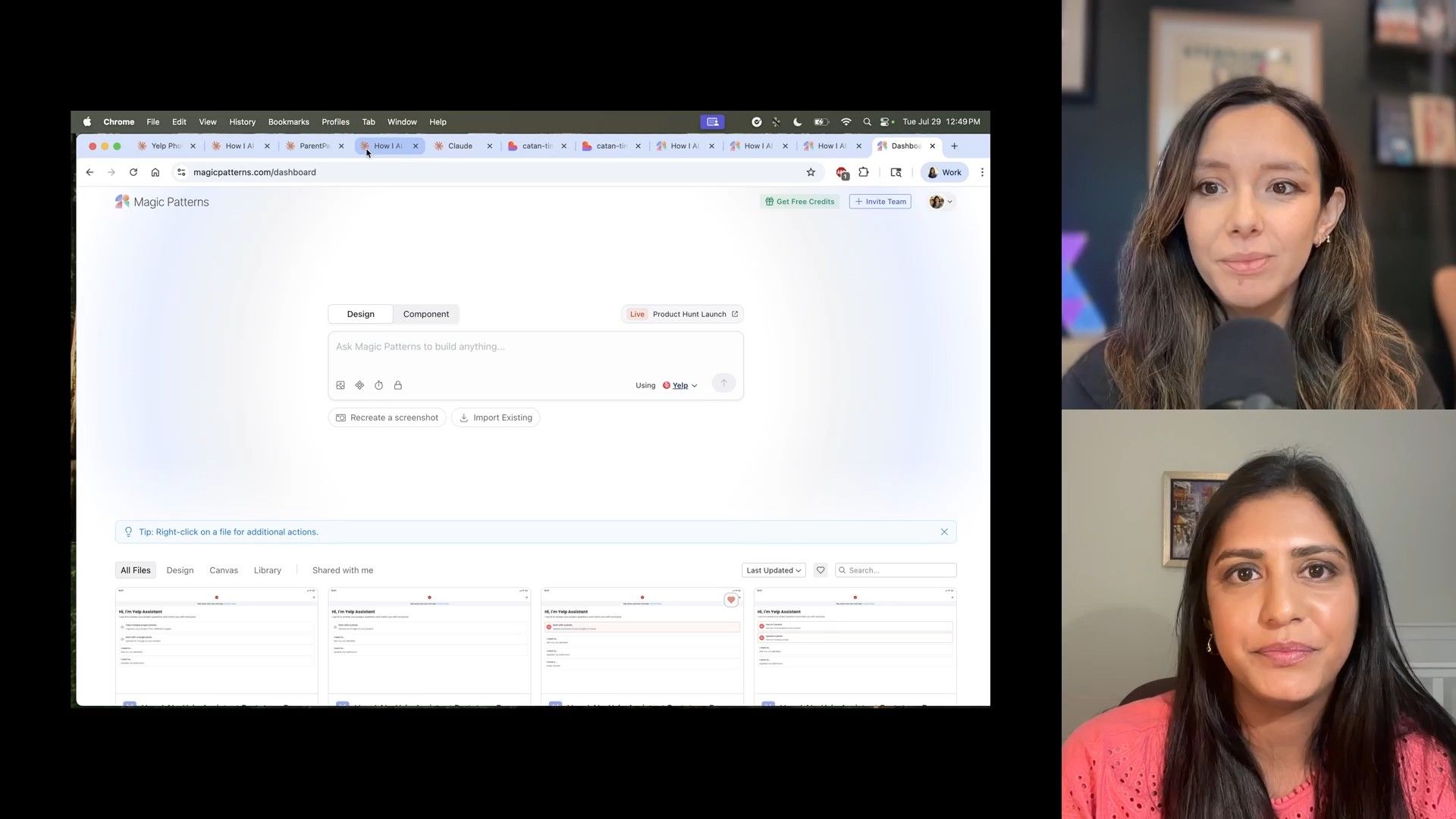Open a new browser tab with the plus
Screen dimensions: 1456x819
pyautogui.click(x=955, y=146)
